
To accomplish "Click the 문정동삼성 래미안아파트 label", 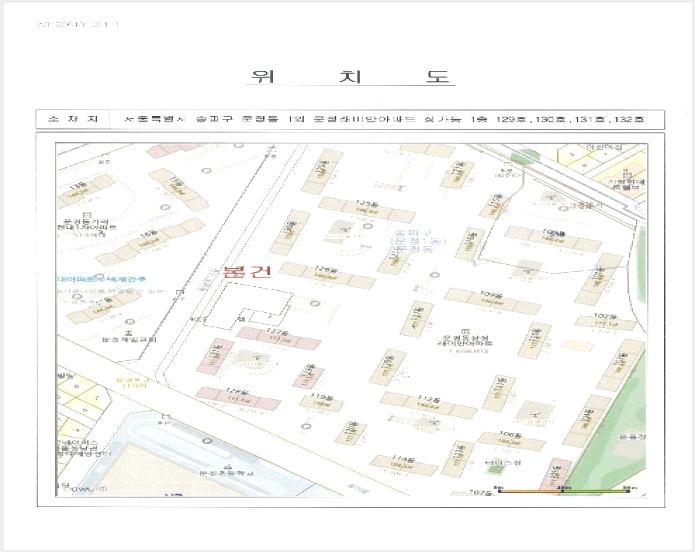I will point(465,340).
